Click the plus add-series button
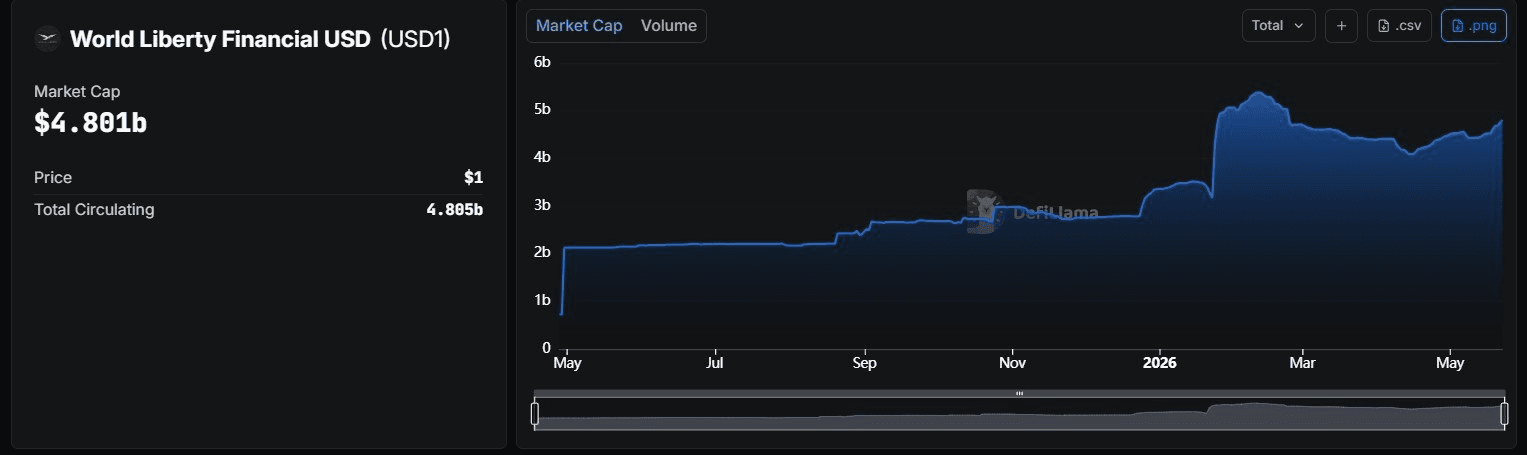This screenshot has height=455, width=1527. (x=1341, y=26)
